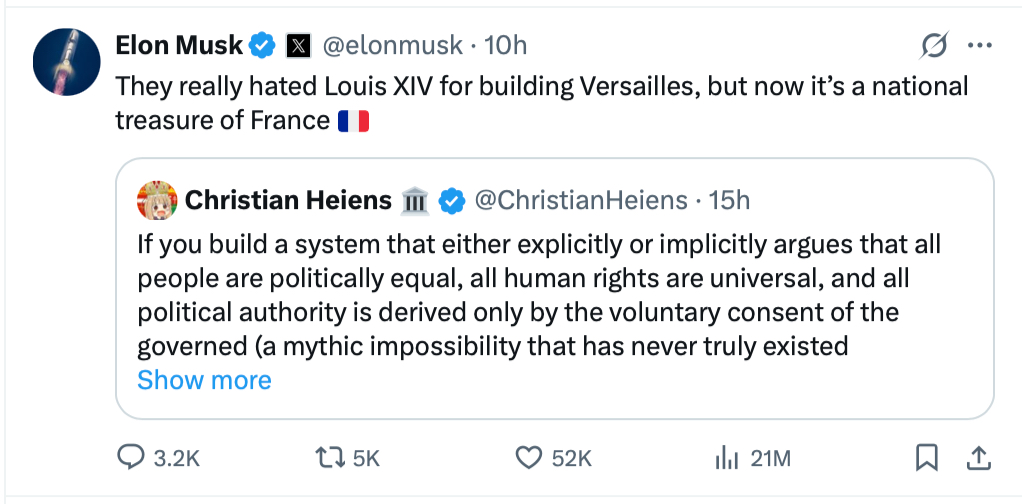
Task: Open the quoted tweet body text
Action: click(540, 296)
